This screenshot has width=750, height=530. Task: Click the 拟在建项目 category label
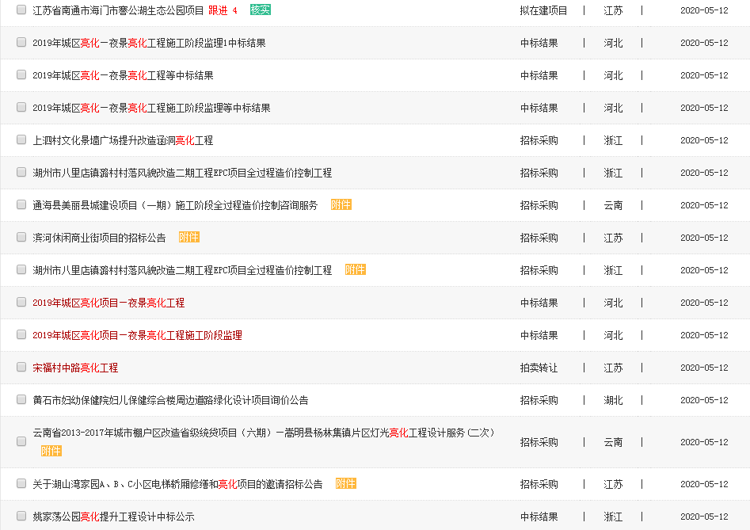pos(543,10)
